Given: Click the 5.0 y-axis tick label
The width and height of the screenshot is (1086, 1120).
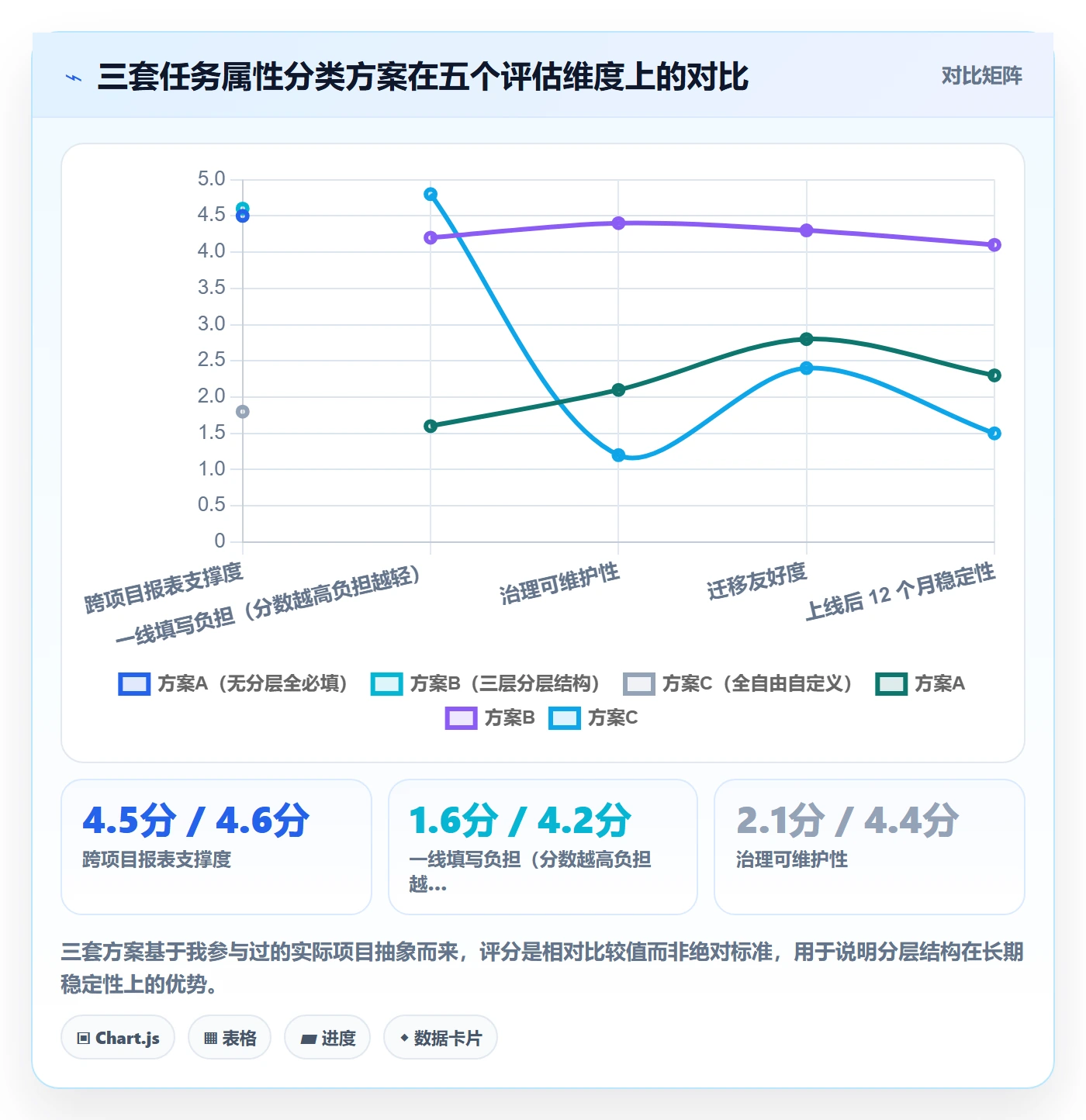Looking at the screenshot, I should tap(211, 179).
